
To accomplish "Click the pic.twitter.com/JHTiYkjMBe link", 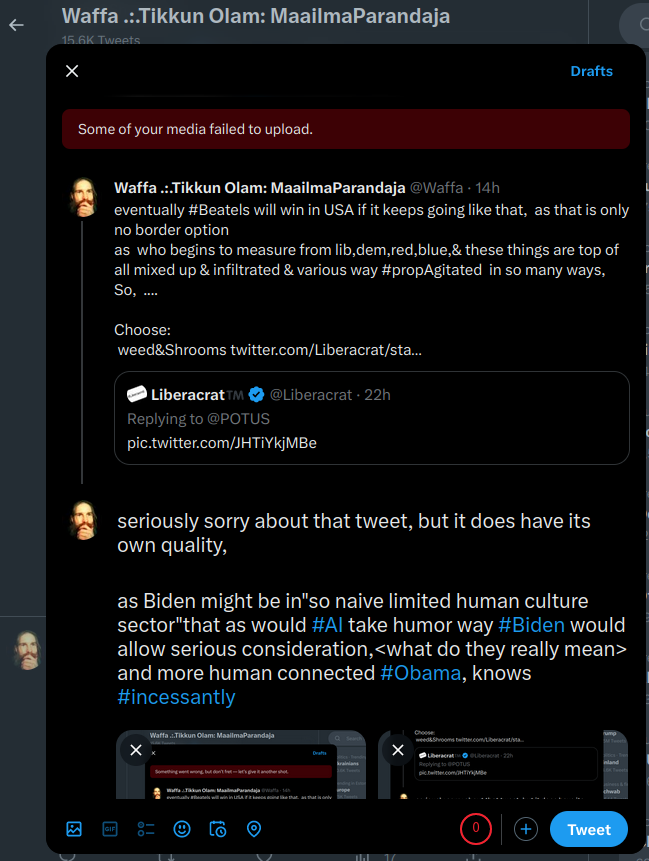I will (221, 442).
